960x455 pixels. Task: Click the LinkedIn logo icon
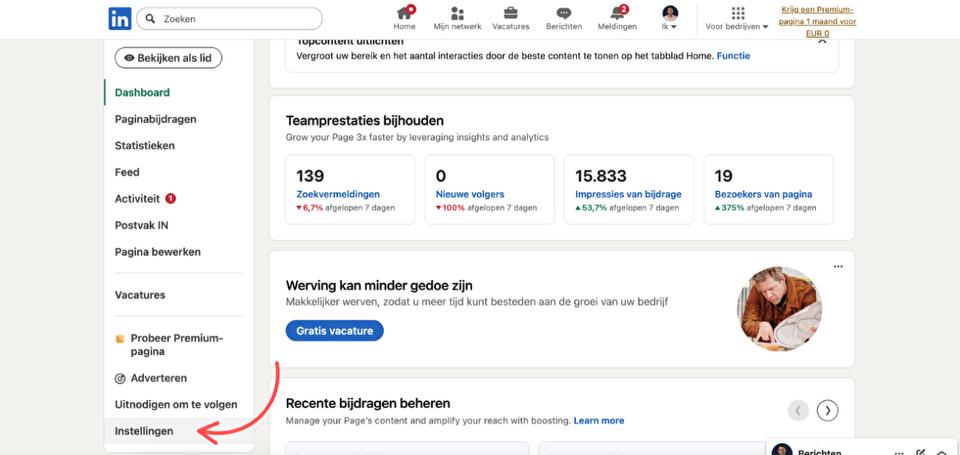[119, 18]
